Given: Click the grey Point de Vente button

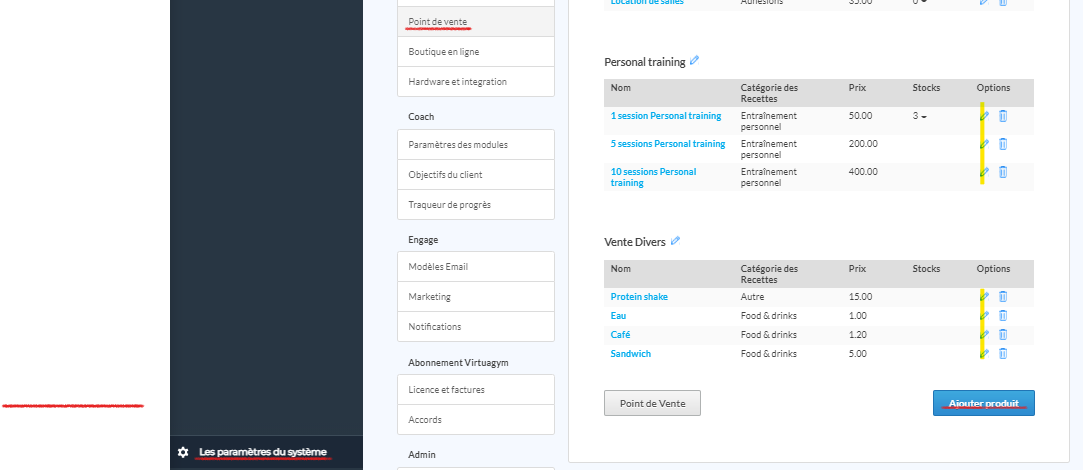Looking at the screenshot, I should 652,403.
